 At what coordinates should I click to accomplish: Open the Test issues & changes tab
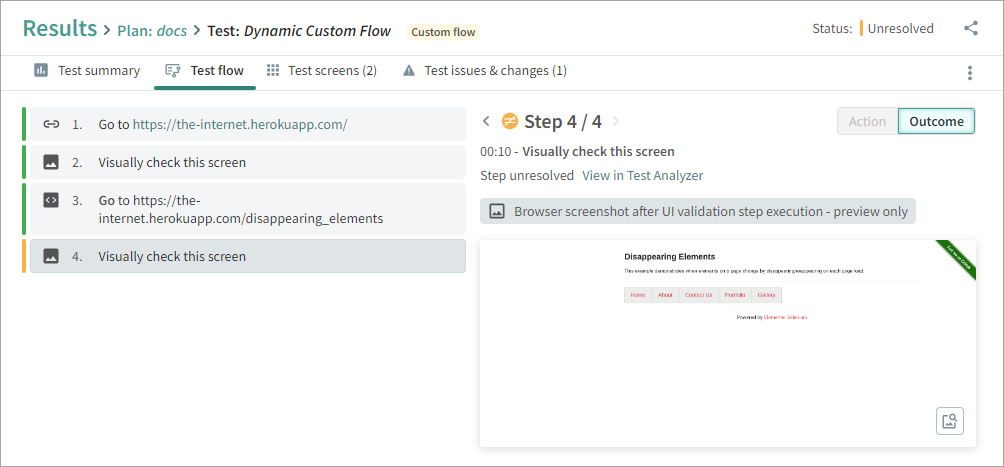pyautogui.click(x=495, y=71)
